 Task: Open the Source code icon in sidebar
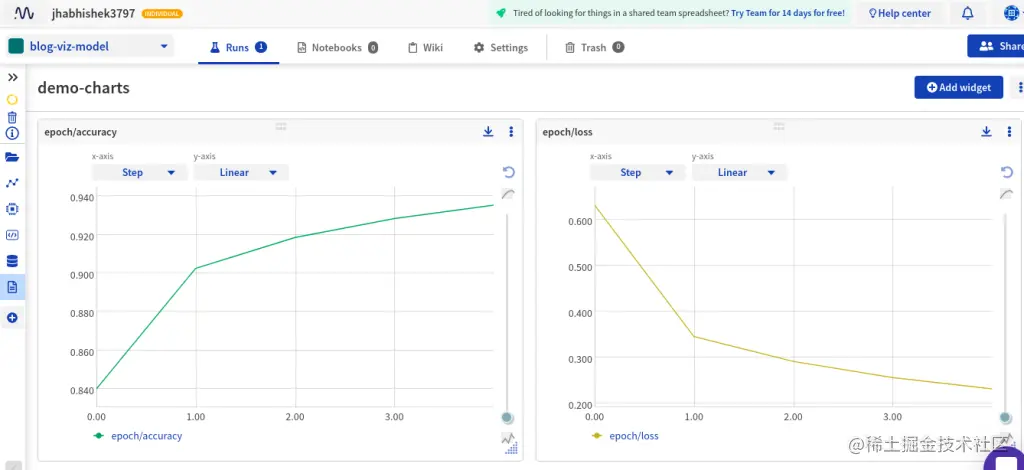(12, 235)
